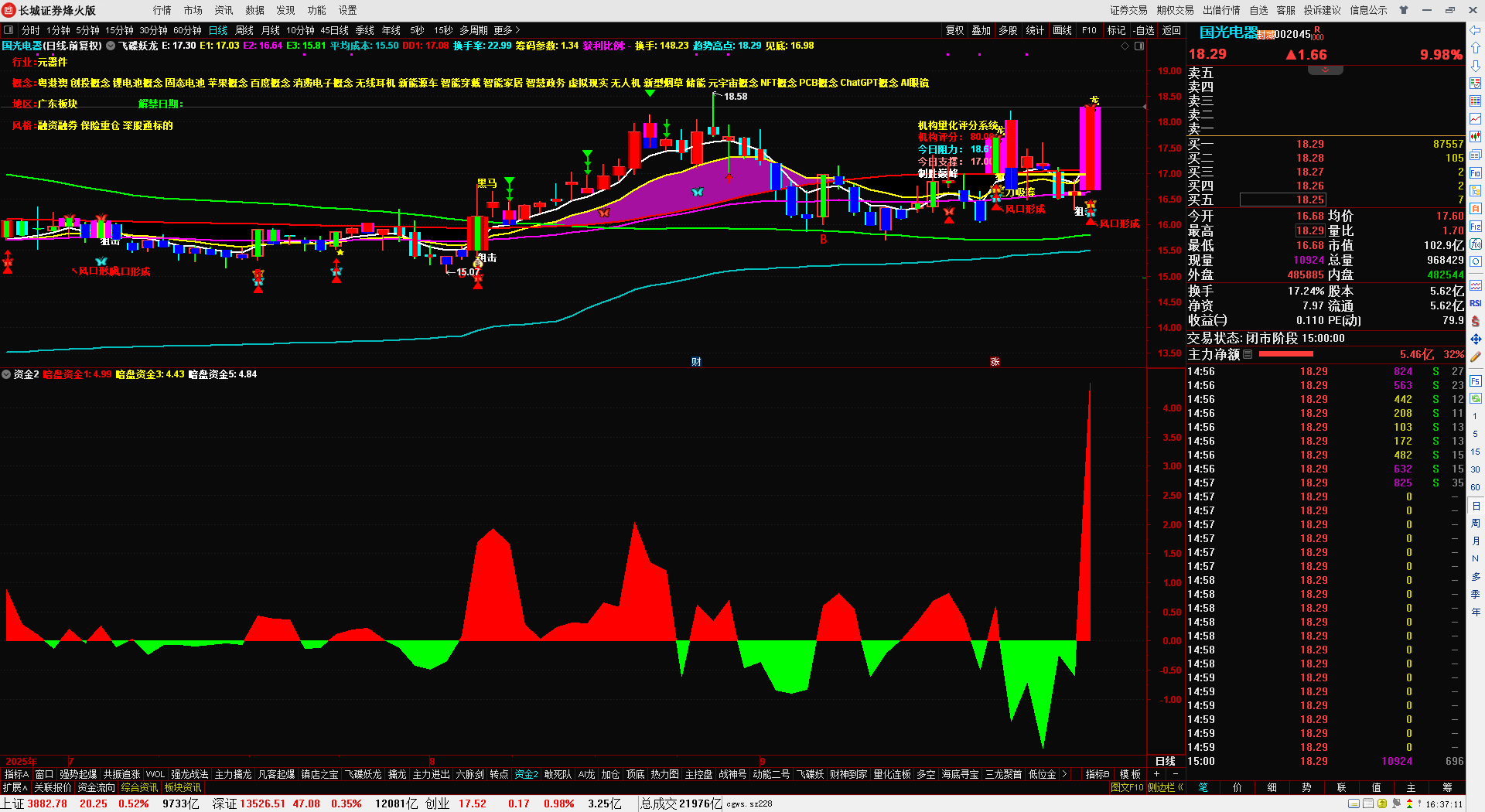This screenshot has height=812, width=1485.
Task: Click the up arrow icon in right sidebar
Action: tap(1476, 47)
